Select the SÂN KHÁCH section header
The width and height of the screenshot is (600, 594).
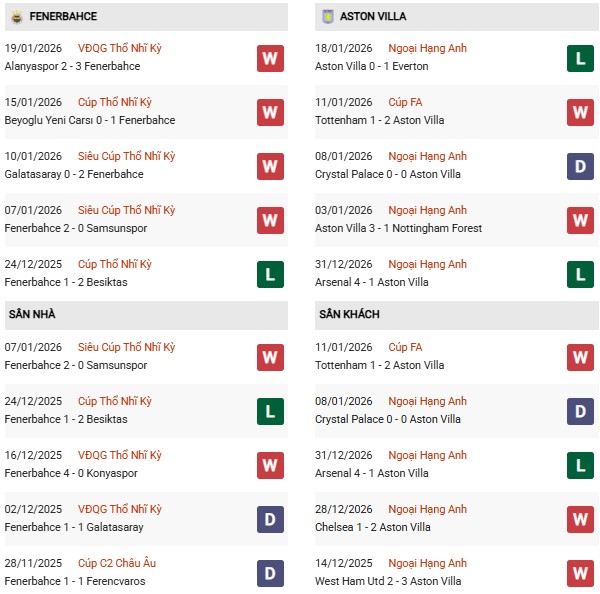click(349, 314)
